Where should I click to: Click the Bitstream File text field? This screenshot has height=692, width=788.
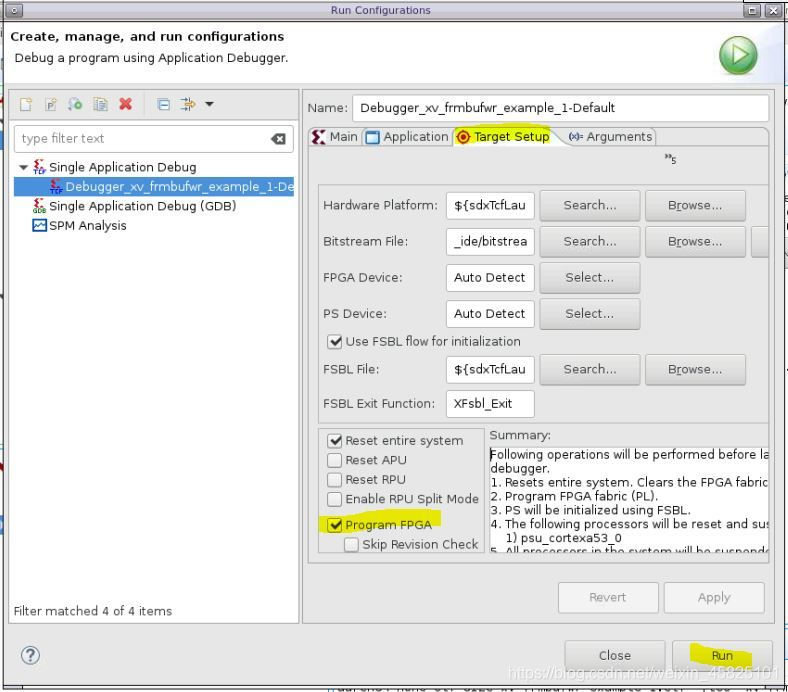point(490,242)
